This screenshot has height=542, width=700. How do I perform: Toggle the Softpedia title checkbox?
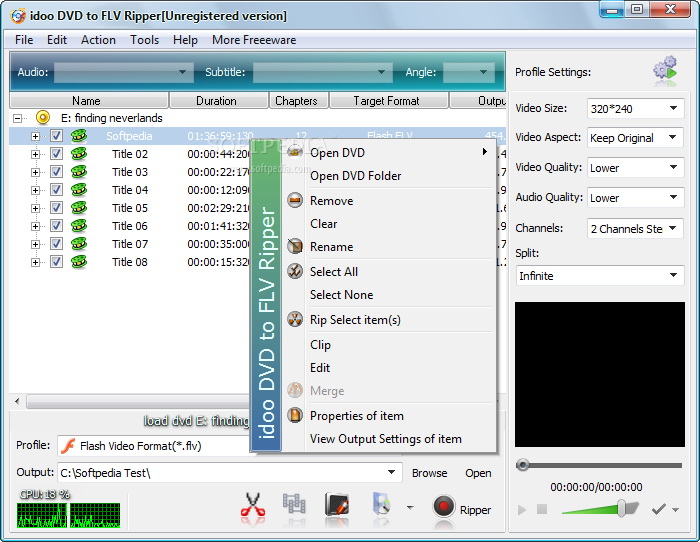tap(56, 135)
